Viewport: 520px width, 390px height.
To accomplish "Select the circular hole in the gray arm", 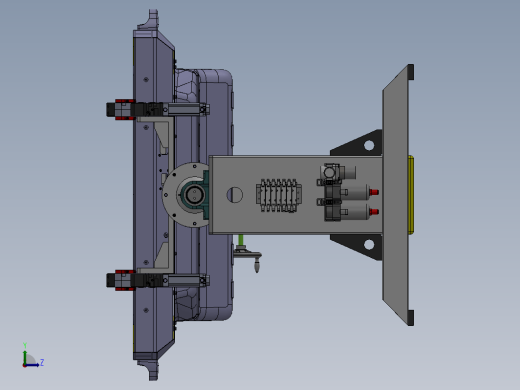I will click(235, 195).
